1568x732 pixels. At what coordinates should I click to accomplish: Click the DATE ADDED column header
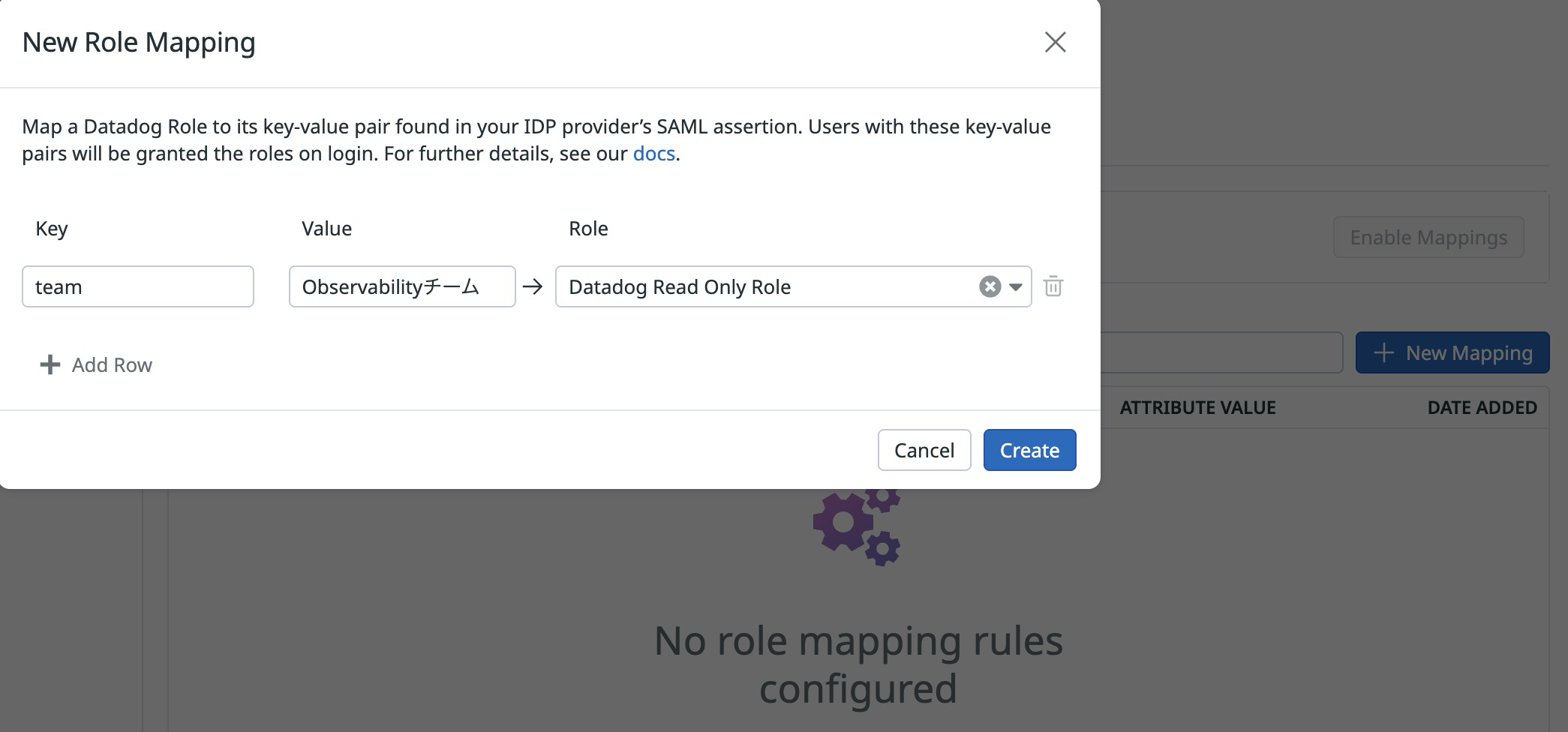pyautogui.click(x=1482, y=407)
